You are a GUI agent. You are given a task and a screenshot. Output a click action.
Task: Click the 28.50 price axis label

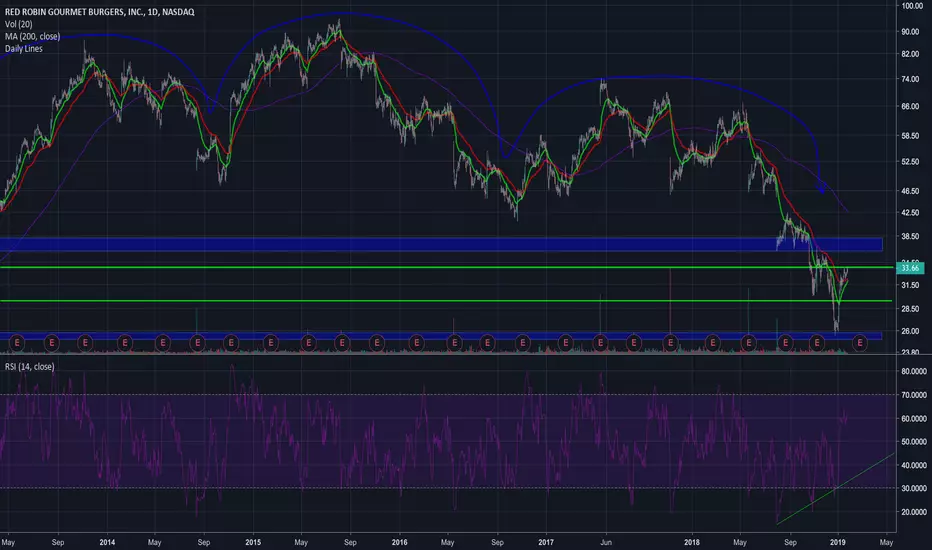click(x=910, y=309)
